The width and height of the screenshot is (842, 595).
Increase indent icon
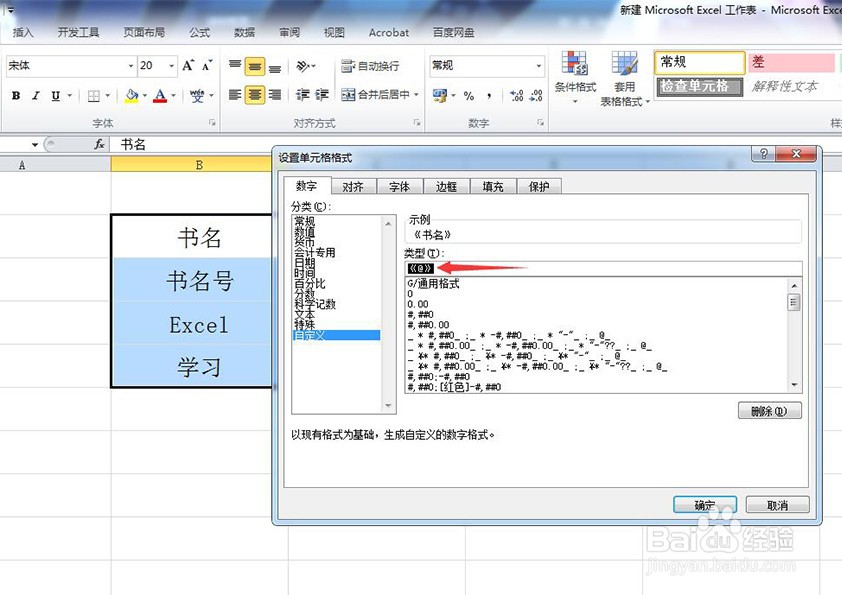[x=322, y=95]
